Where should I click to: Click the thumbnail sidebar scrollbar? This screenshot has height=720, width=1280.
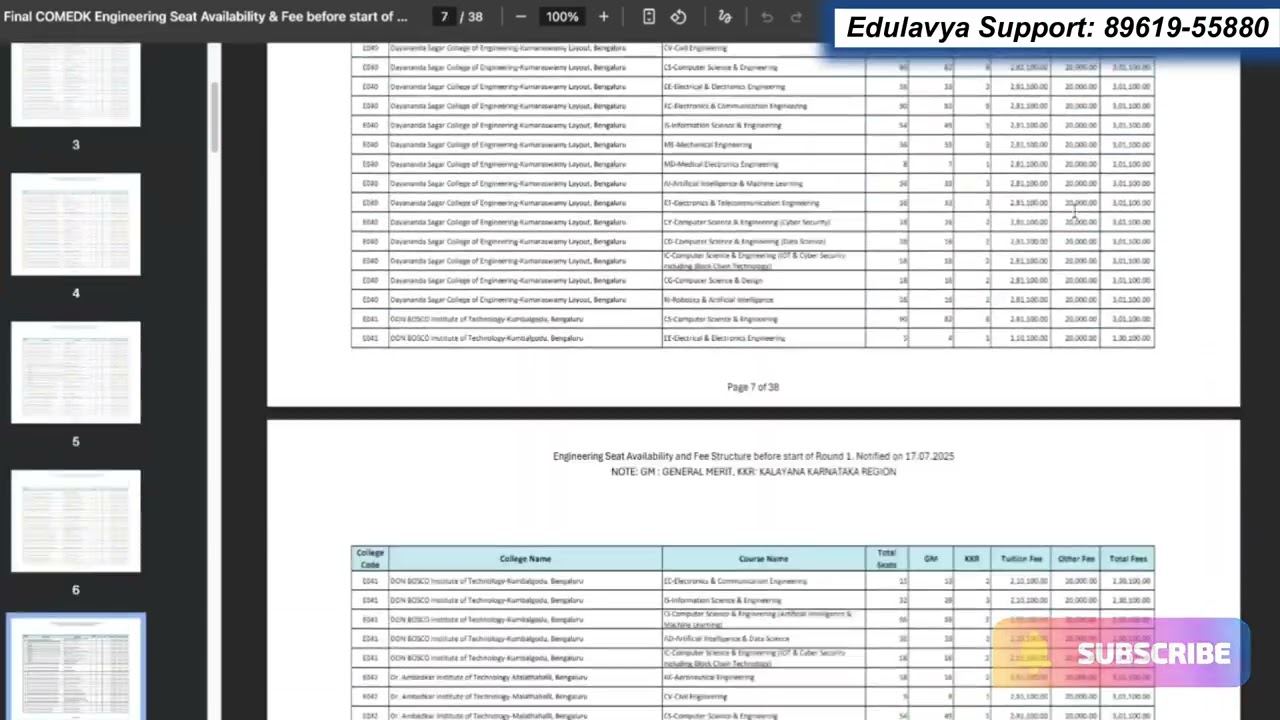213,117
